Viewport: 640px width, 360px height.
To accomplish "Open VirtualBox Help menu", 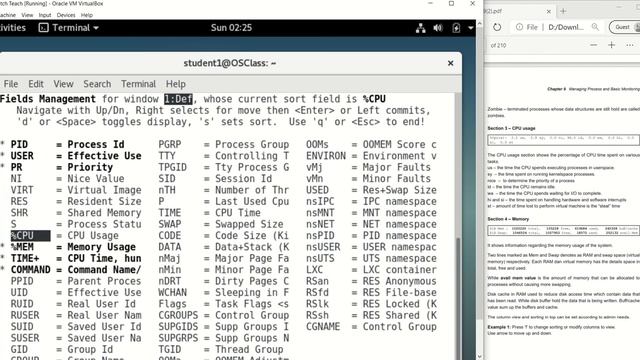I will click(87, 15).
